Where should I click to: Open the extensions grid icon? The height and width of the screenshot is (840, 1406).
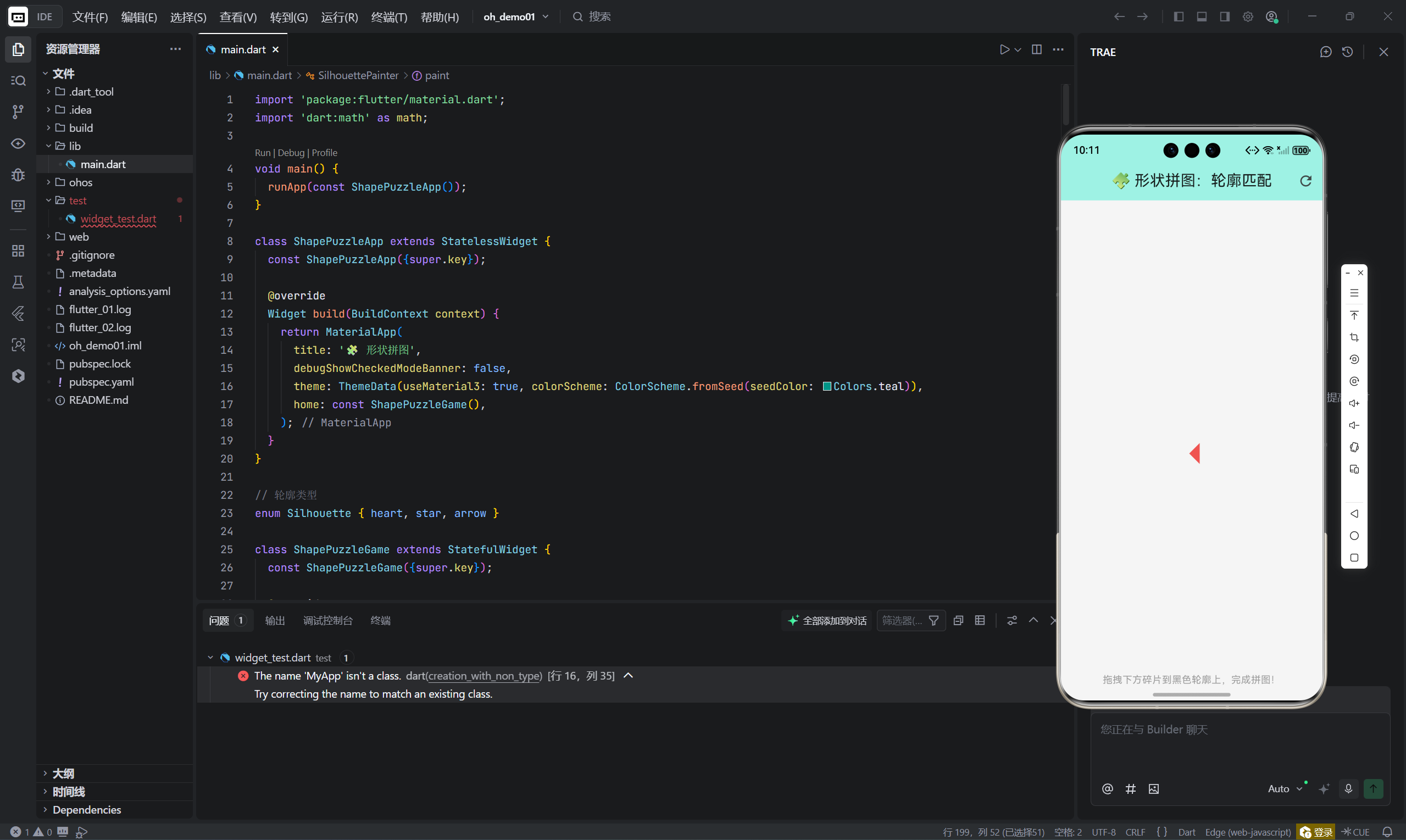[18, 251]
